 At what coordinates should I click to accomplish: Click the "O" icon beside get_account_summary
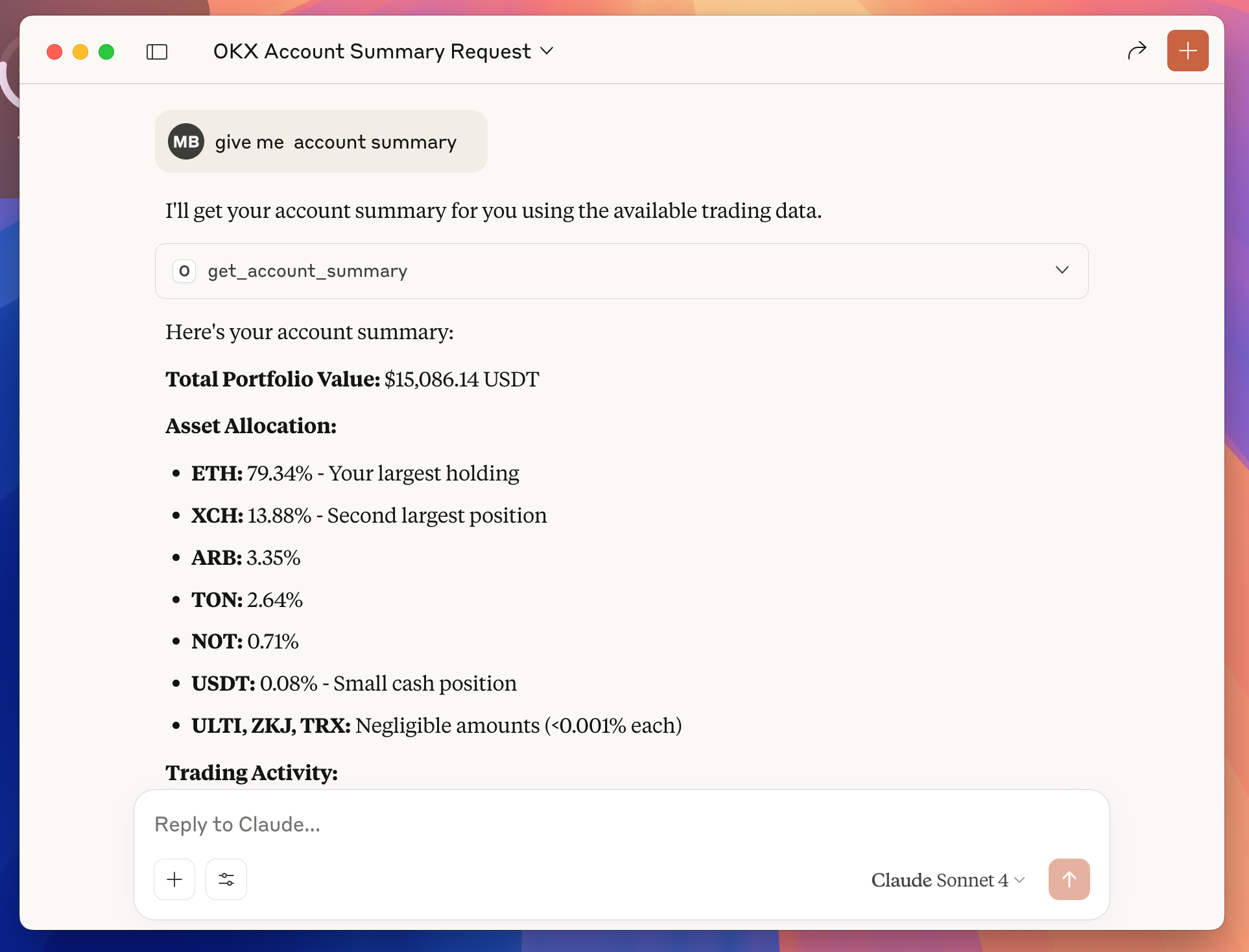[x=184, y=271]
